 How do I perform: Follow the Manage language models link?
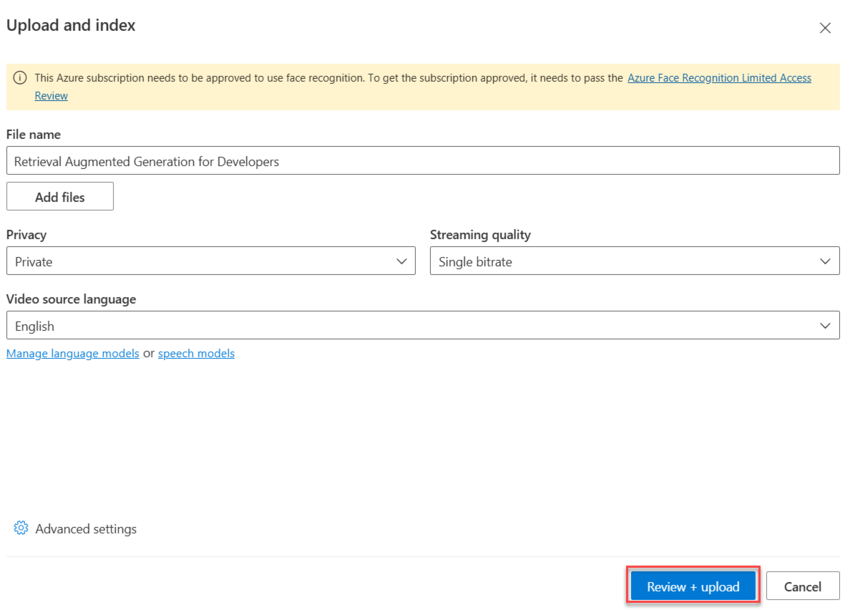[x=73, y=353]
